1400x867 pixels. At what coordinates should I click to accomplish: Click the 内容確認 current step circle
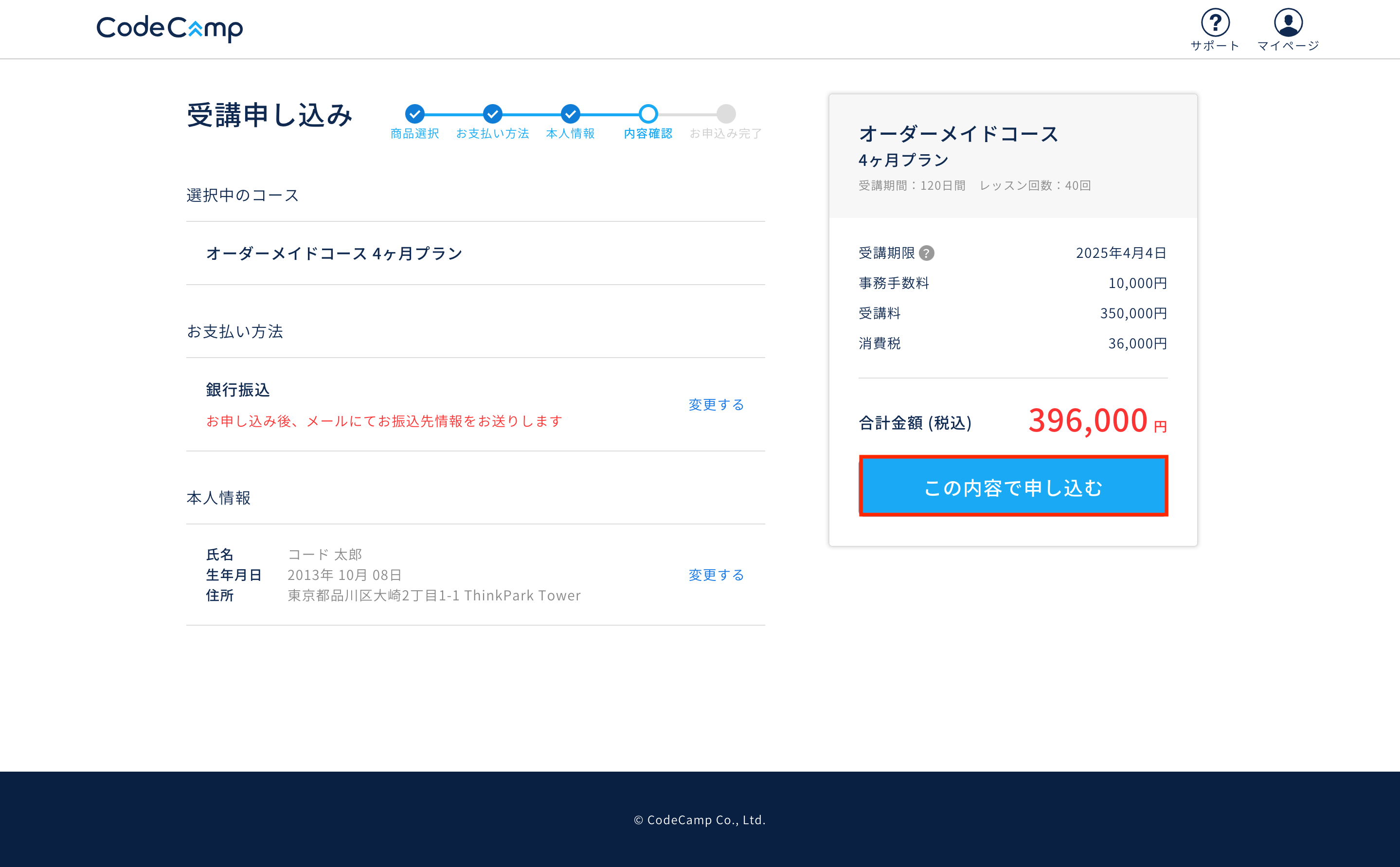pos(648,113)
